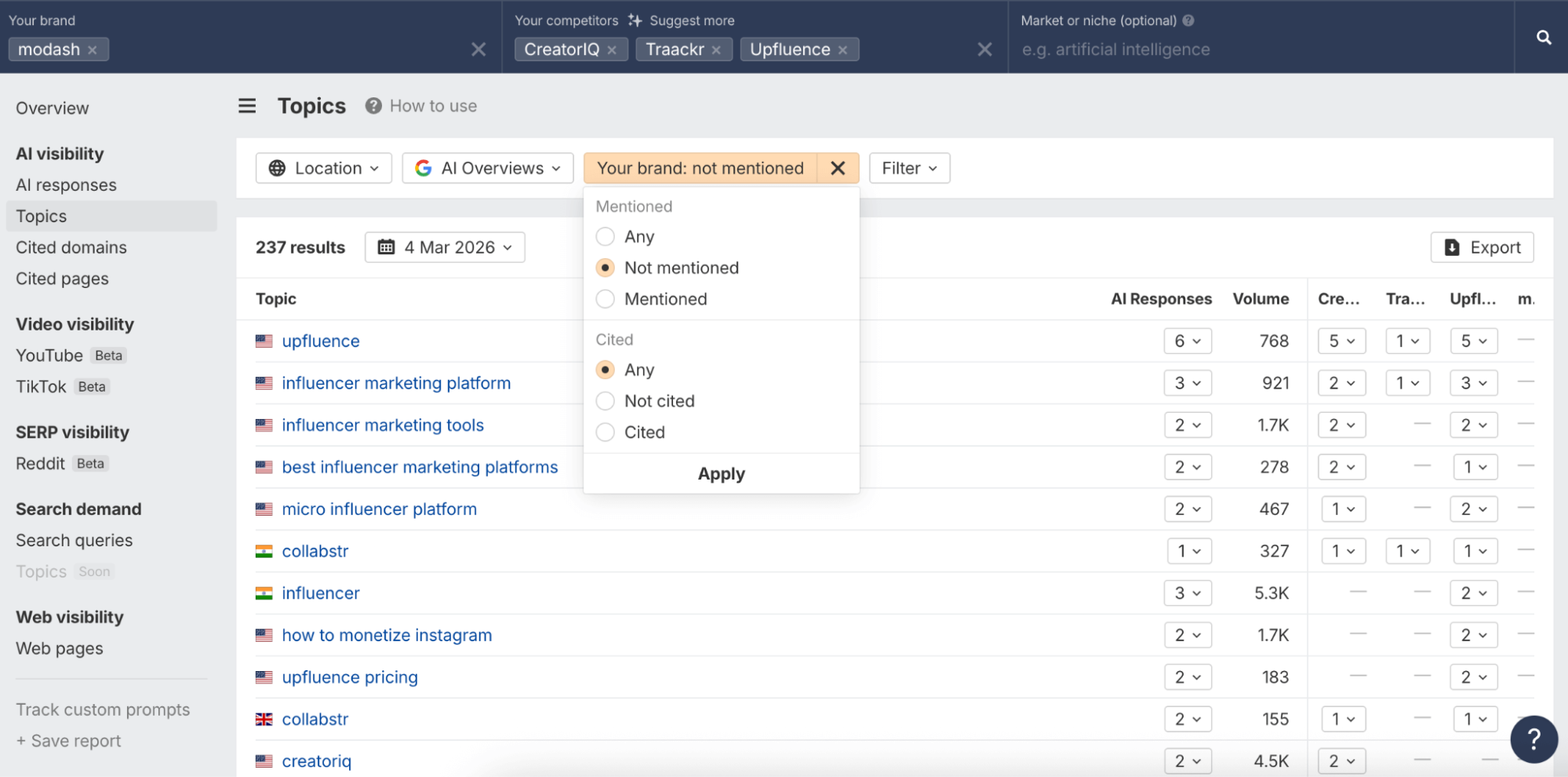Open Cited domains in sidebar
This screenshot has height=777, width=1568.
pyautogui.click(x=71, y=247)
